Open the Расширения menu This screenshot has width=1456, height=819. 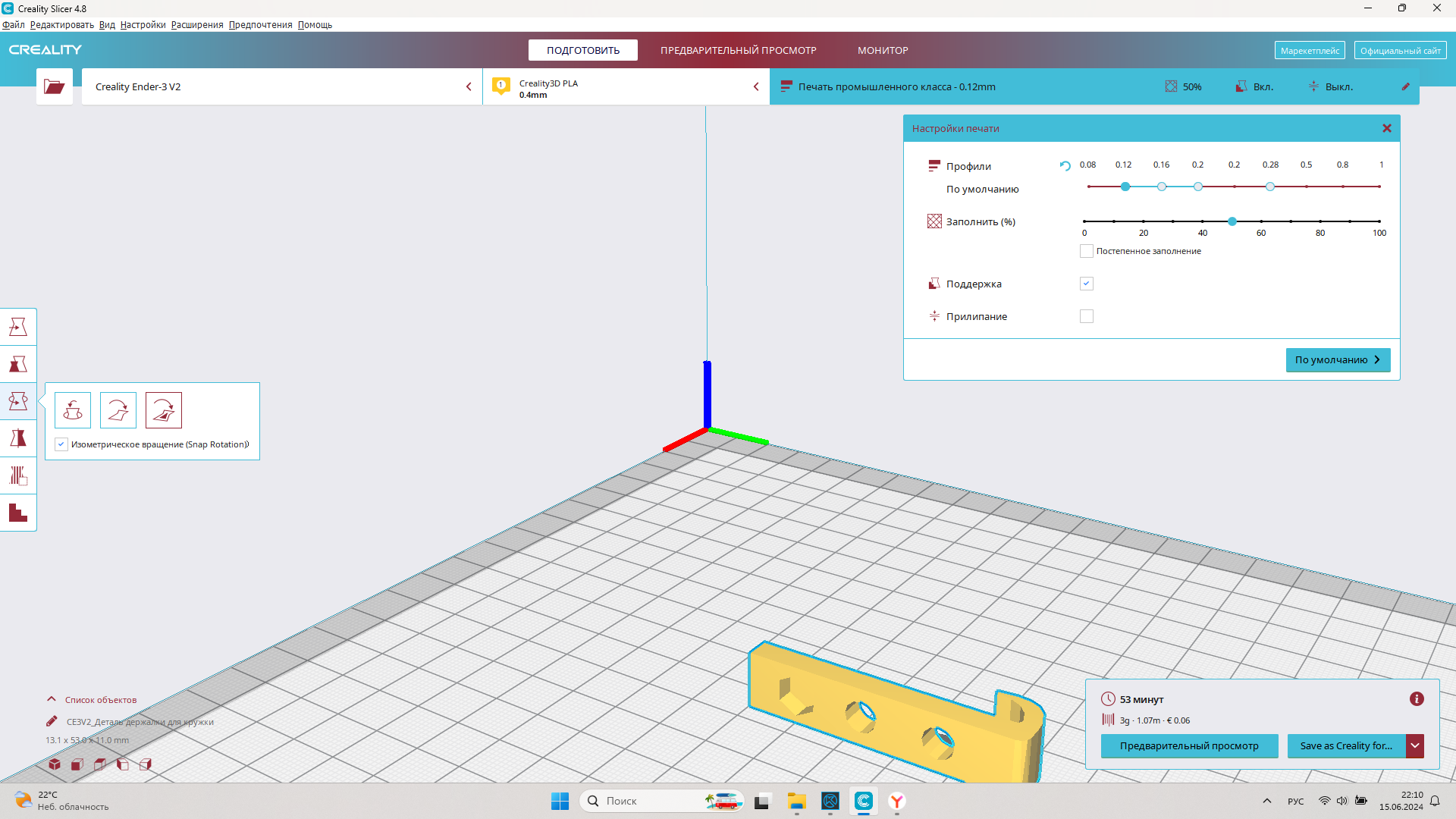click(197, 25)
